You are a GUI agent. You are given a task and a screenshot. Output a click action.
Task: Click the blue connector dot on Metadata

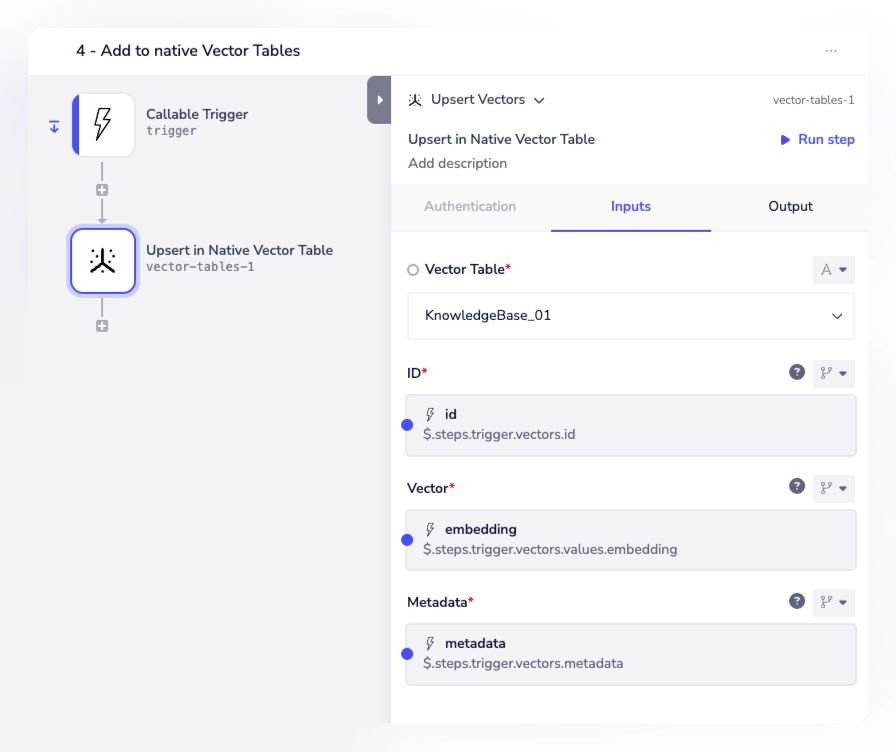coord(407,654)
